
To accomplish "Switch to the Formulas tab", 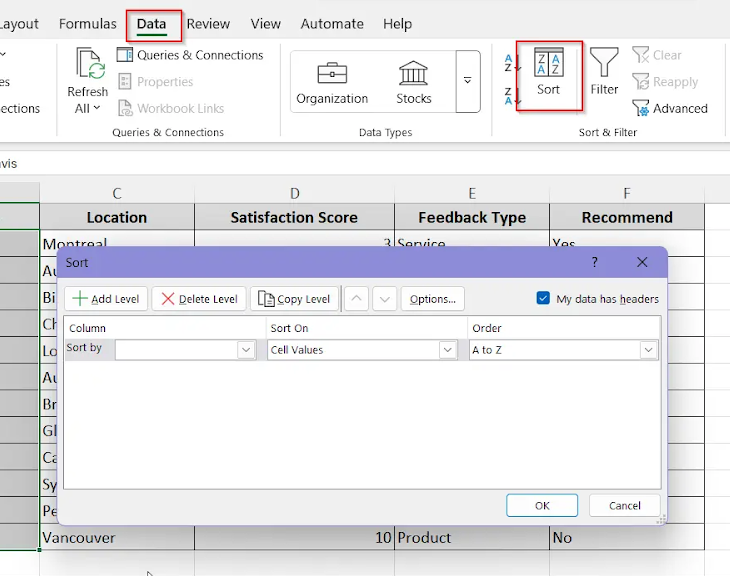I will pyautogui.click(x=88, y=24).
